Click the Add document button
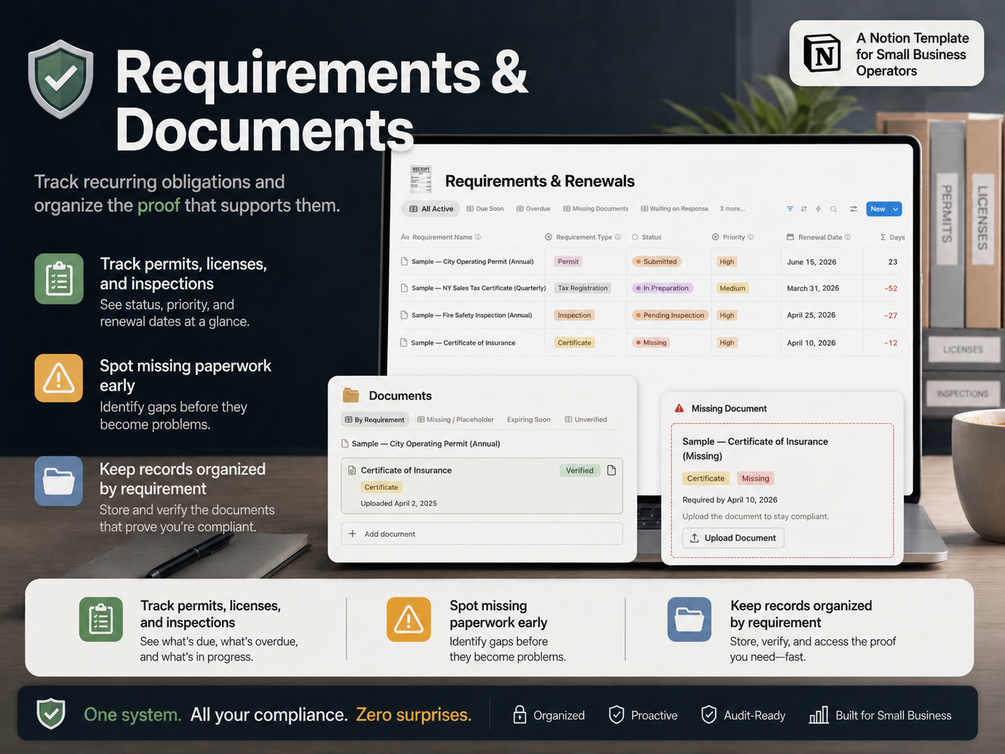The image size is (1005, 754). (x=482, y=533)
